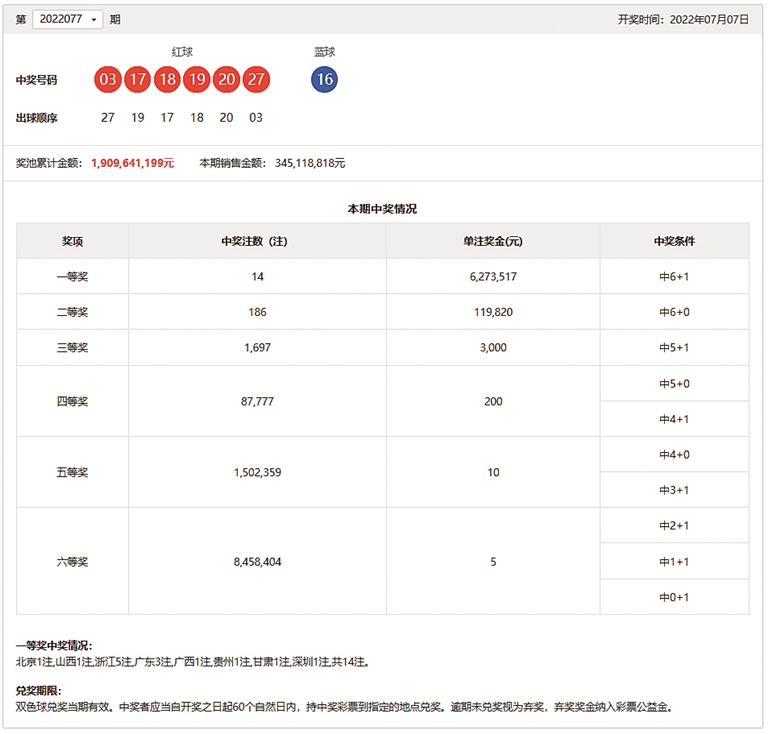Viewport: 768px width, 734px height.
Task: Click the draw date 2022年07月07日
Action: pyautogui.click(x=708, y=19)
